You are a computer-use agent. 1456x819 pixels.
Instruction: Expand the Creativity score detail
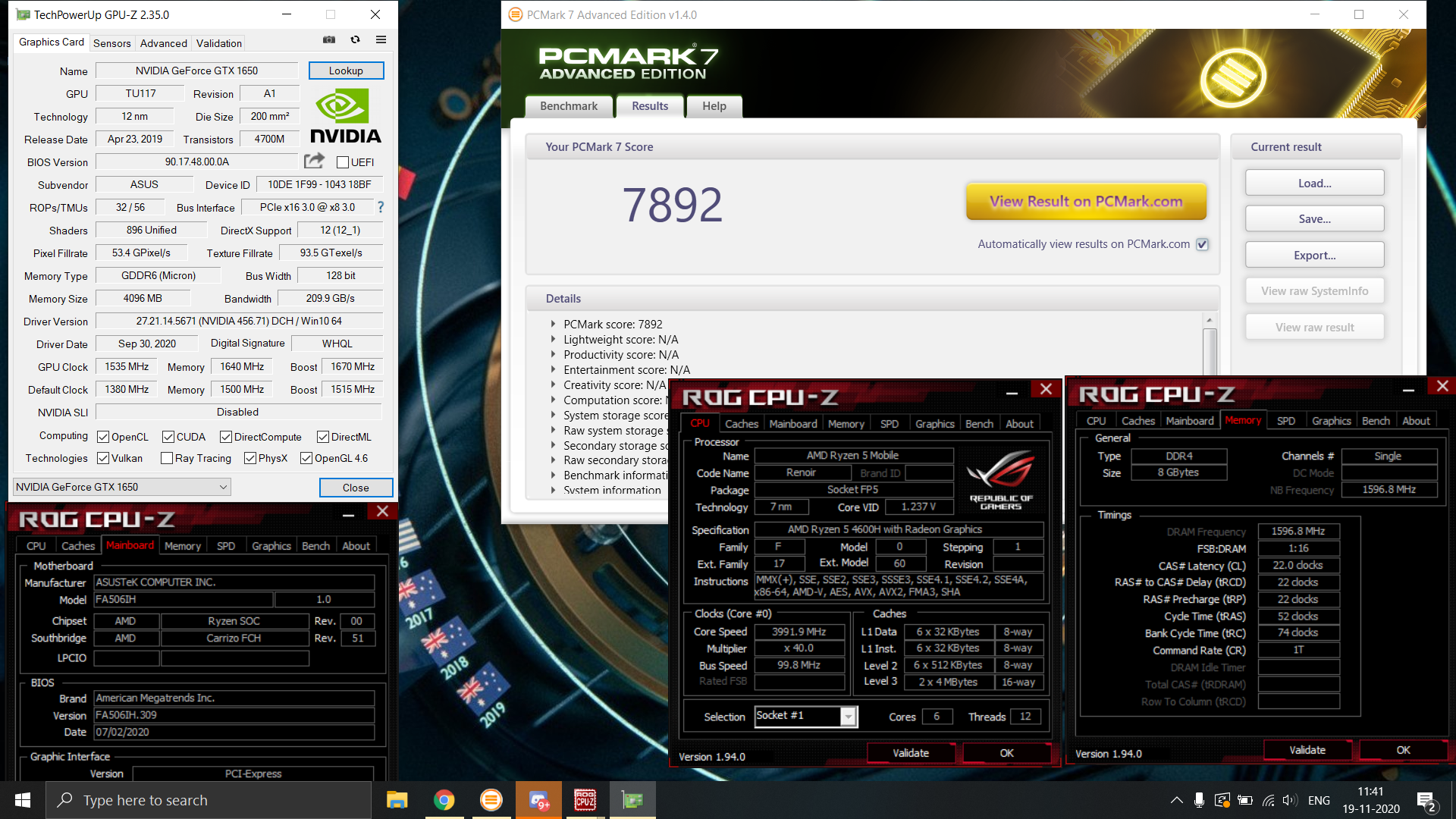click(553, 384)
